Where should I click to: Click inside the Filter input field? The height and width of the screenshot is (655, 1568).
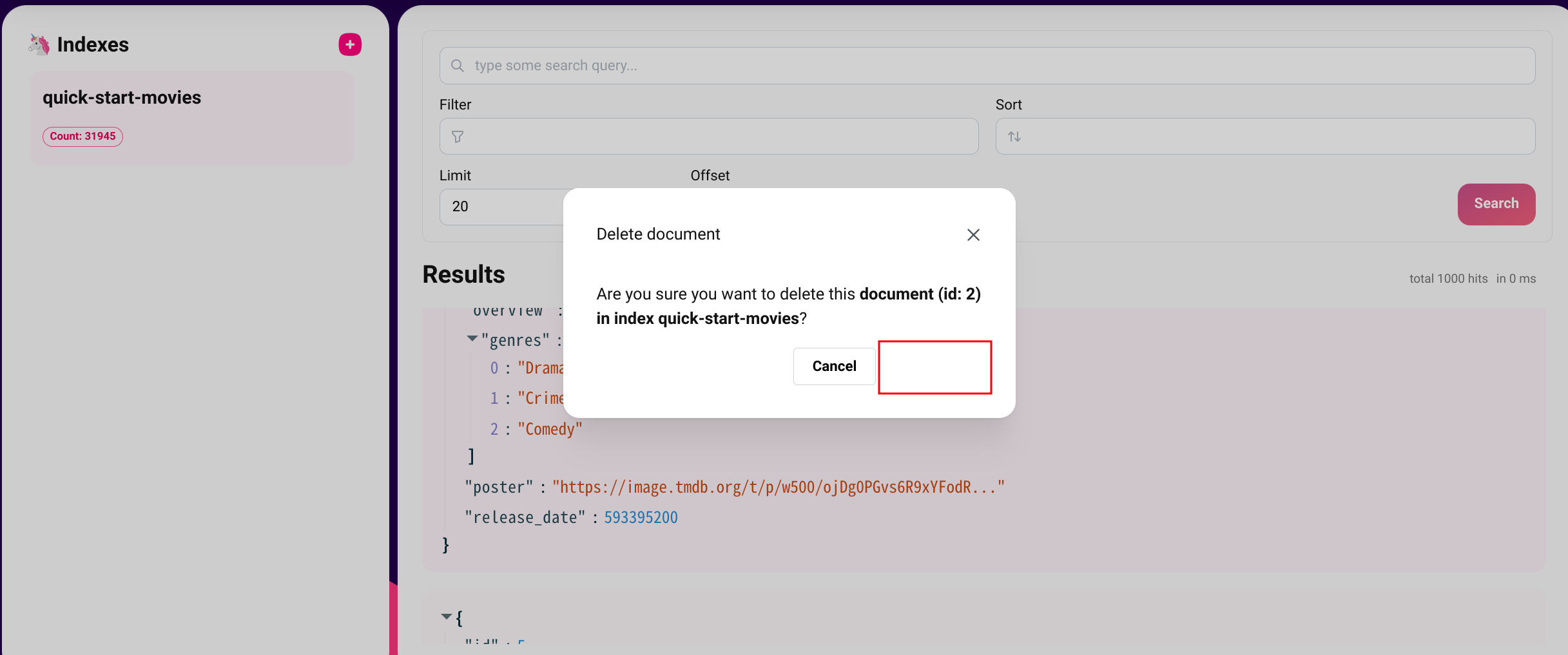coord(709,136)
